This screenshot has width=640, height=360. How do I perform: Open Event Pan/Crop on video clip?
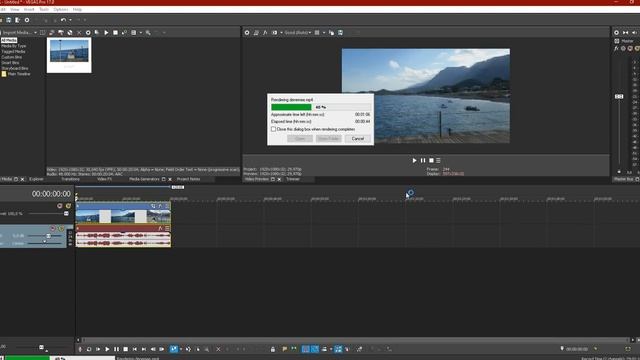click(x=153, y=206)
